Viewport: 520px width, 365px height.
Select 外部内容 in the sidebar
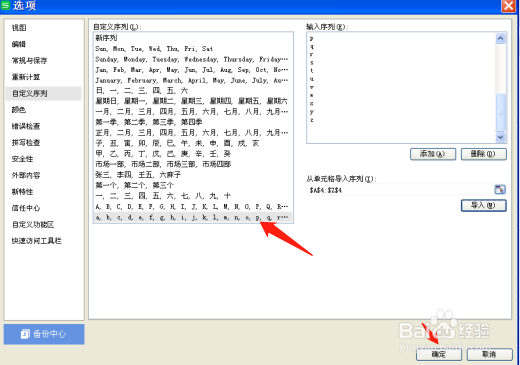(26, 175)
